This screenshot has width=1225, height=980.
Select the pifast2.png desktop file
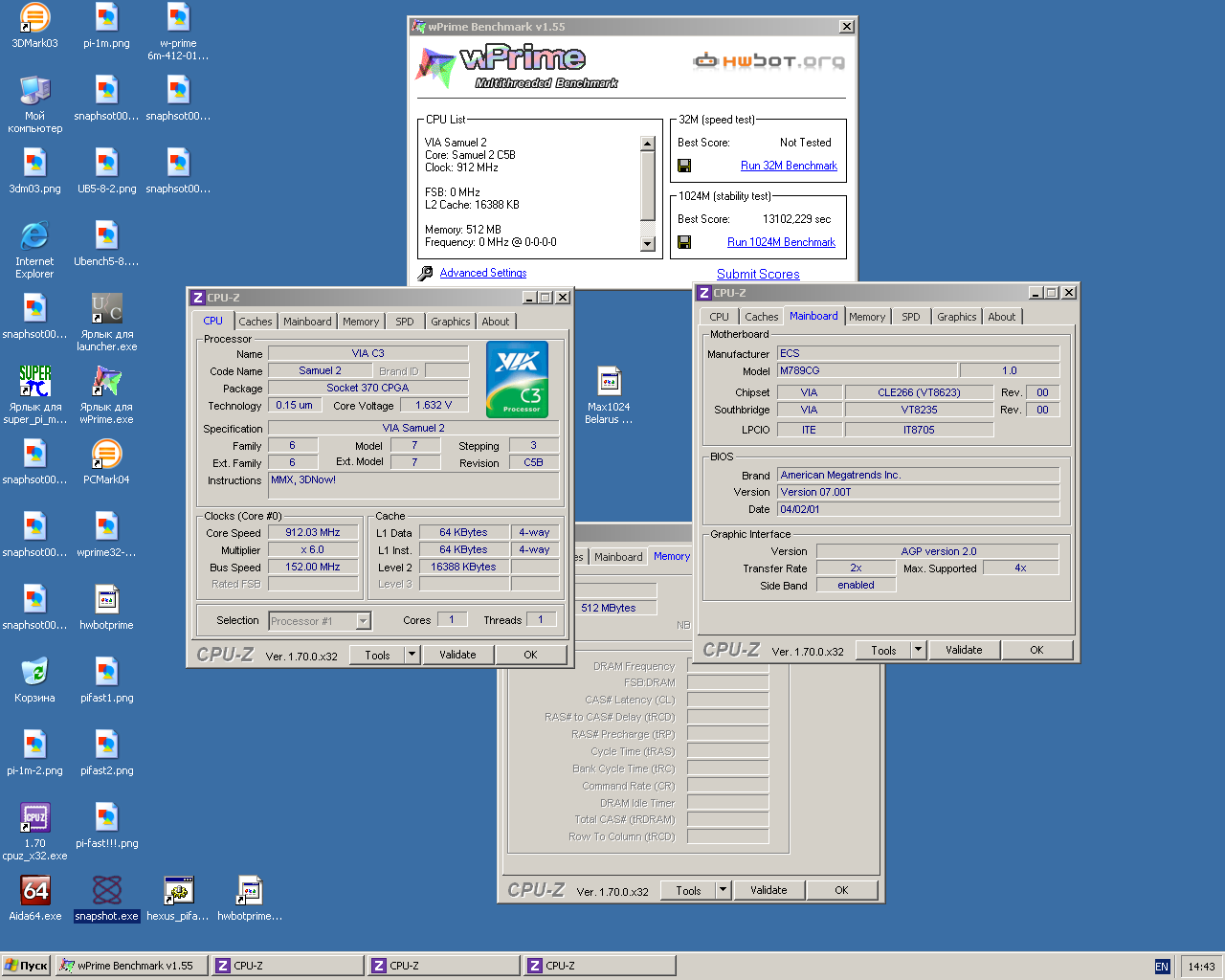pyautogui.click(x=106, y=753)
